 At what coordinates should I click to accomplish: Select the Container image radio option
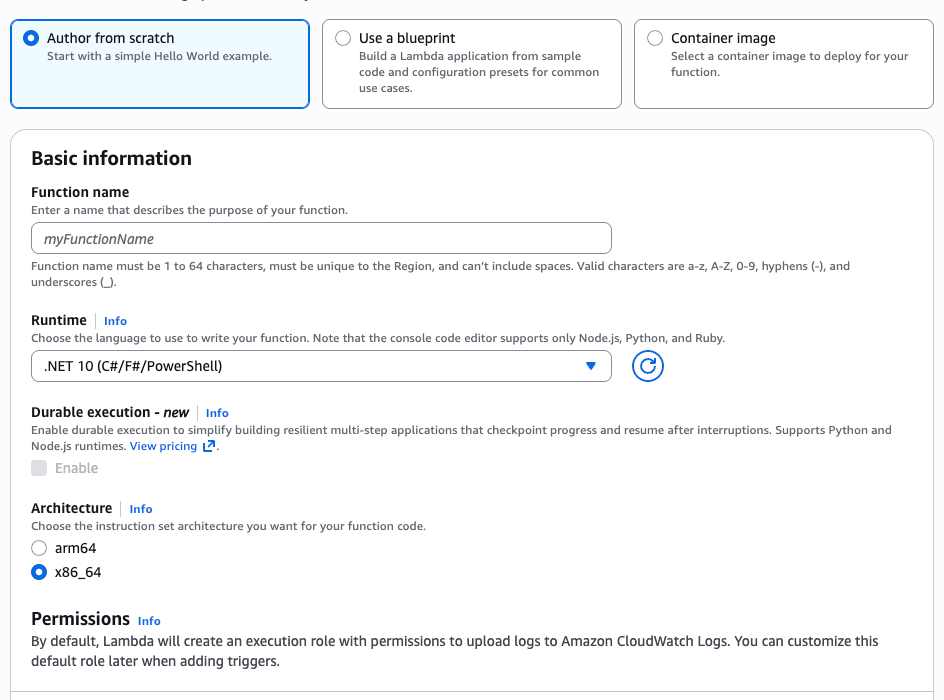click(655, 38)
